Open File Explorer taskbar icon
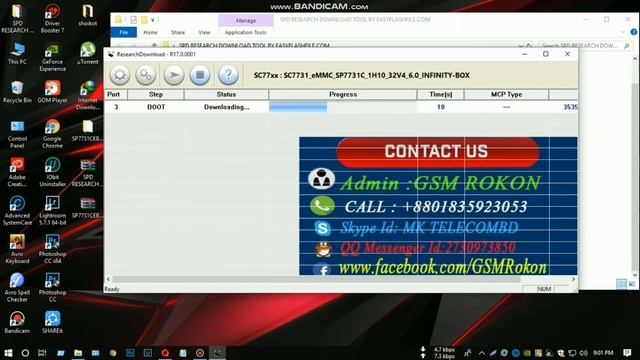This screenshot has width=640, height=360. 78,353
